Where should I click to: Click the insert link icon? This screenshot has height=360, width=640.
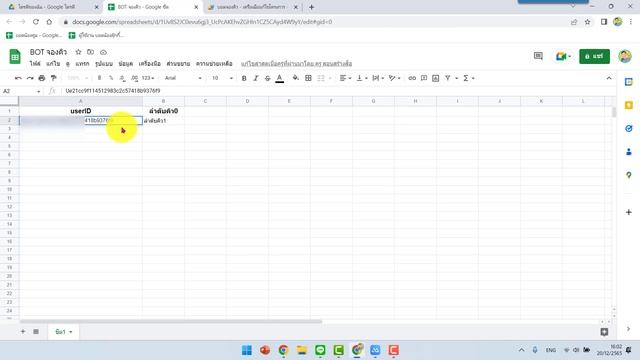pos(412,78)
